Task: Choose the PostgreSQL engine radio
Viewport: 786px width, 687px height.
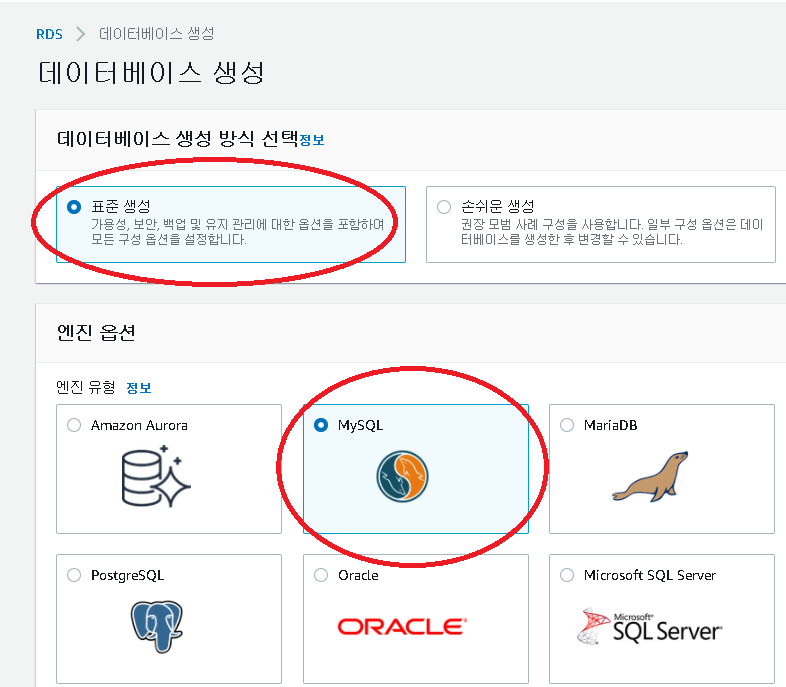Action: (74, 575)
